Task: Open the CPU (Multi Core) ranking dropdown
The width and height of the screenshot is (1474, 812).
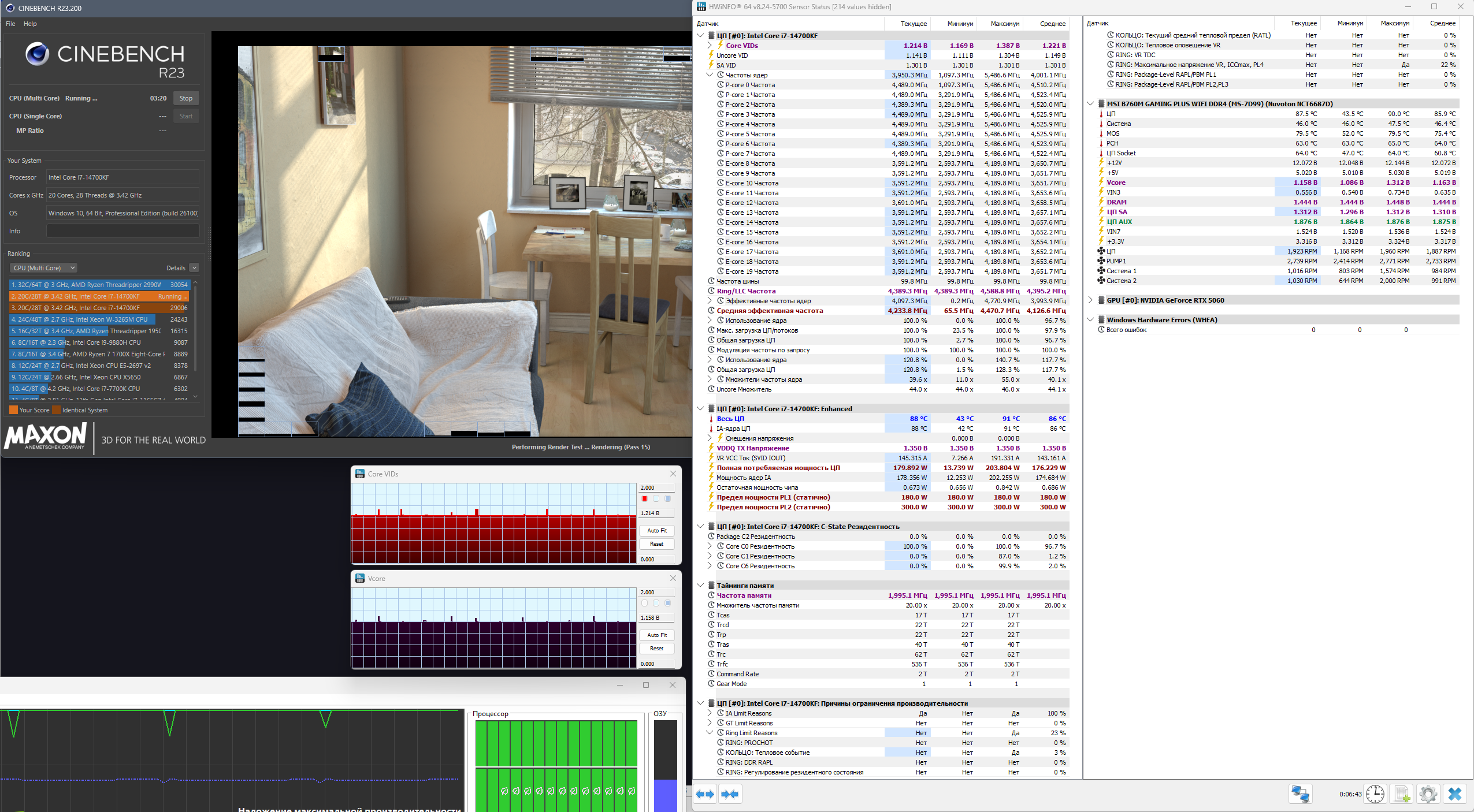Action: click(x=44, y=268)
